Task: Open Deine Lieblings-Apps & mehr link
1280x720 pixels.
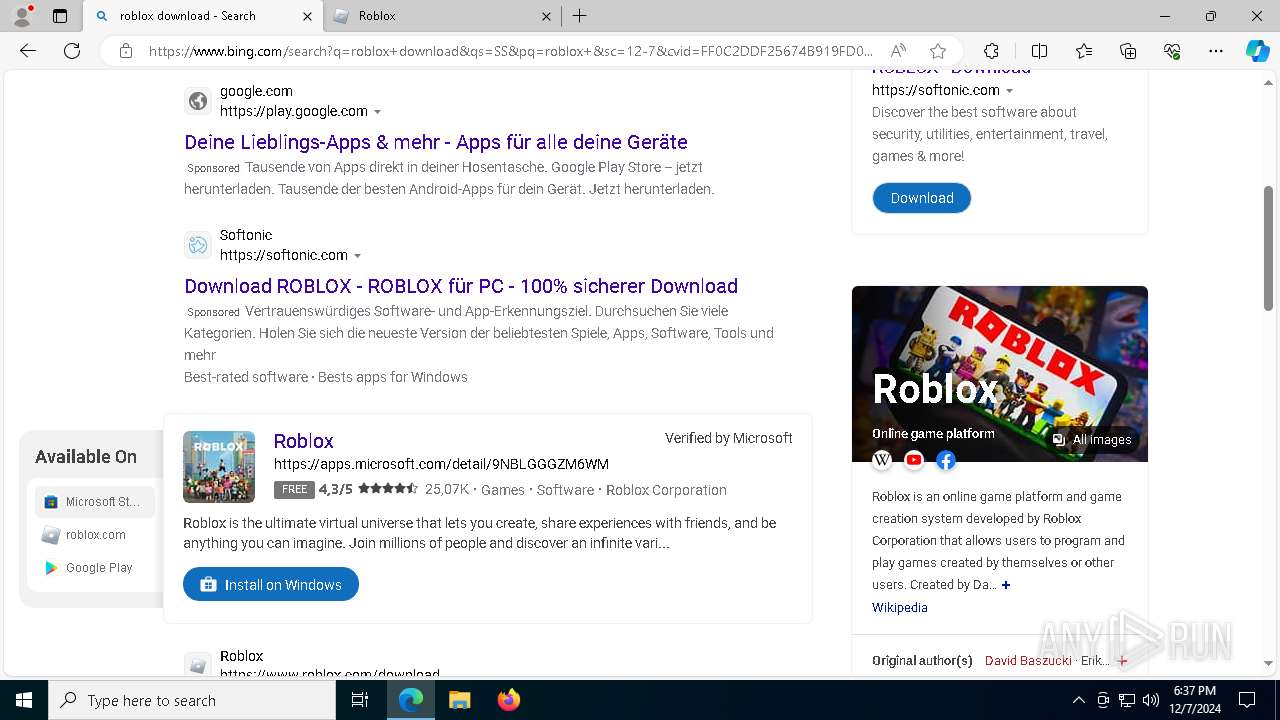Action: (436, 142)
